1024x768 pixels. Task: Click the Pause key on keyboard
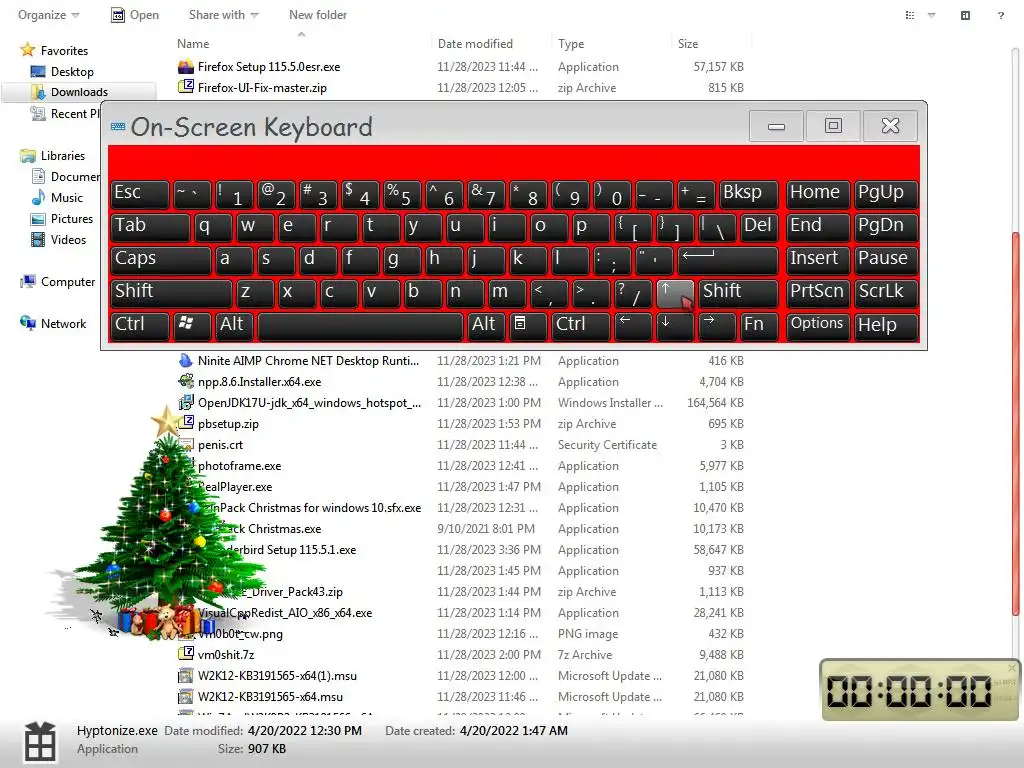(x=886, y=261)
